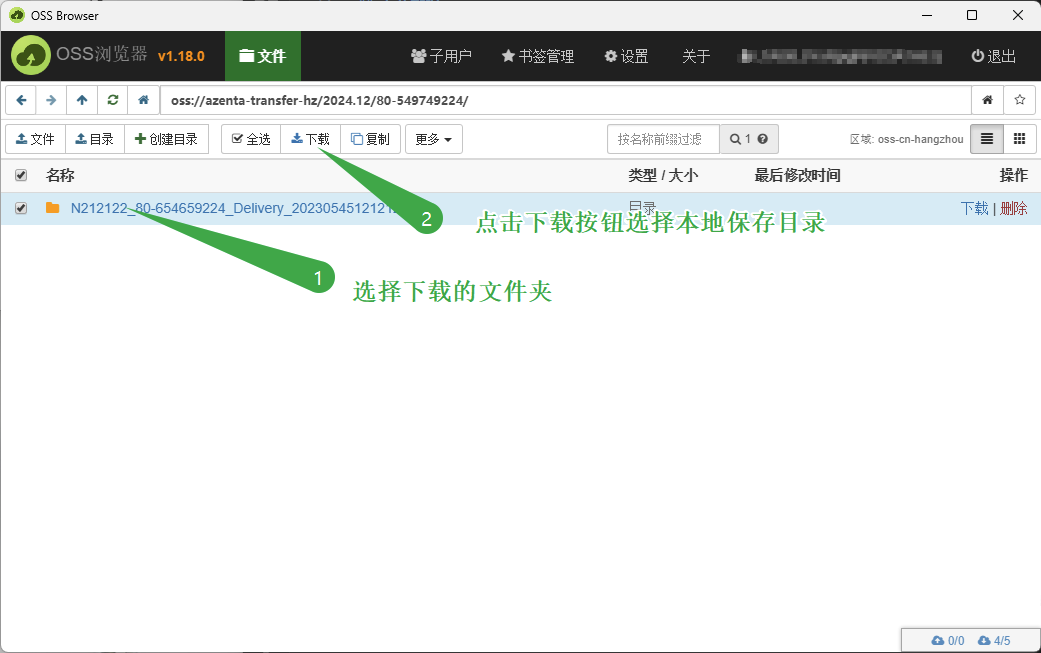The image size is (1041, 653).
Task: Select the upload directory tool (目录)
Action: tap(94, 139)
